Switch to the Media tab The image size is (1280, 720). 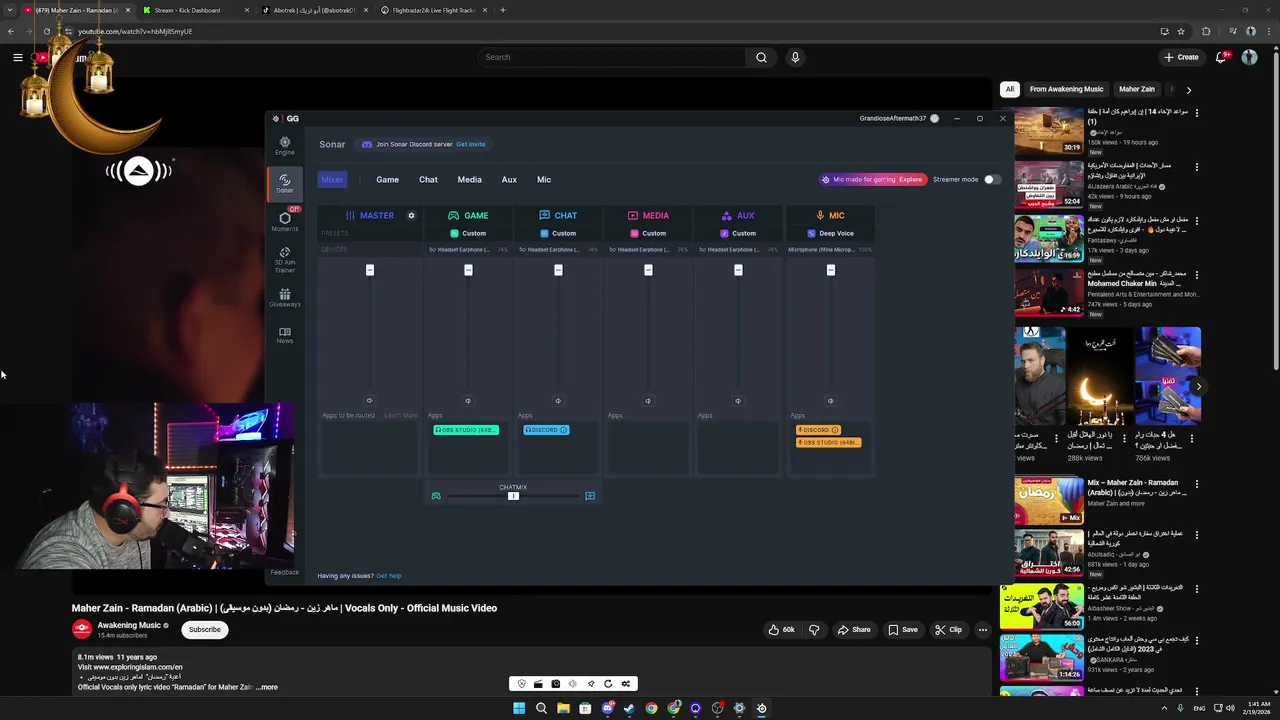[469, 180]
